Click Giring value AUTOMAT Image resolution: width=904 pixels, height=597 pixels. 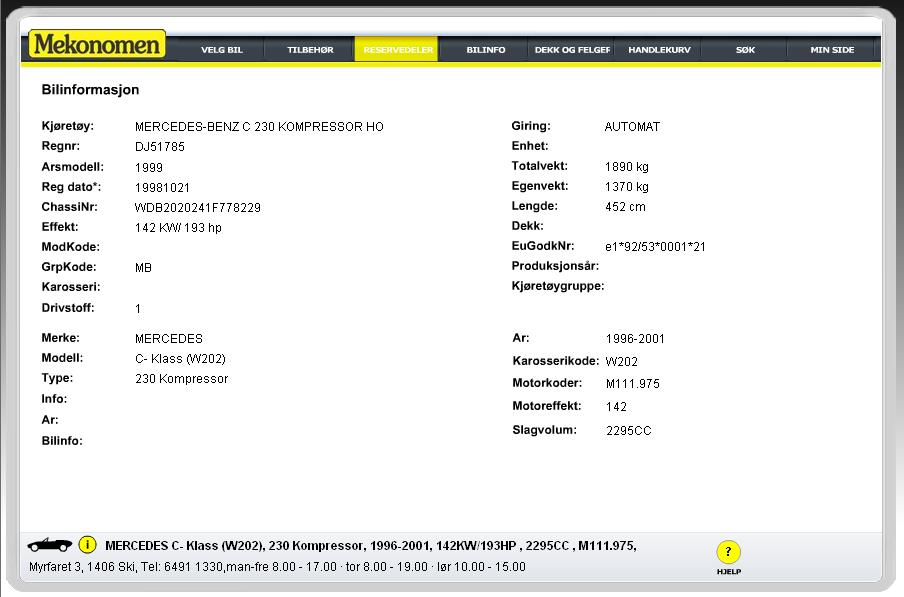pos(632,127)
